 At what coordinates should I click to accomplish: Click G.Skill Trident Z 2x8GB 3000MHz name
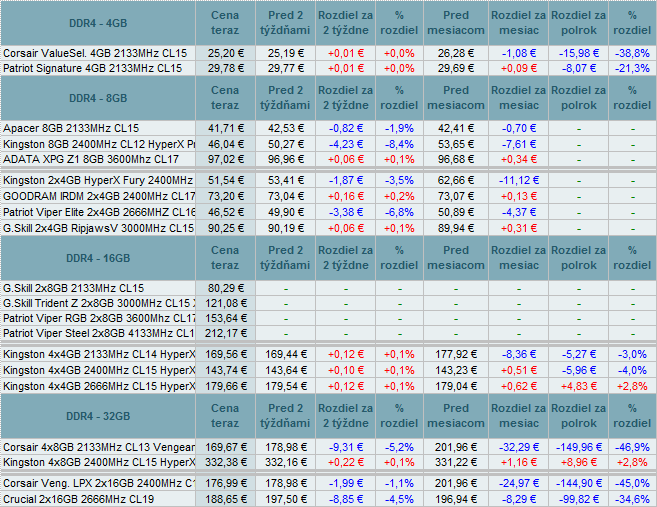pos(99,303)
